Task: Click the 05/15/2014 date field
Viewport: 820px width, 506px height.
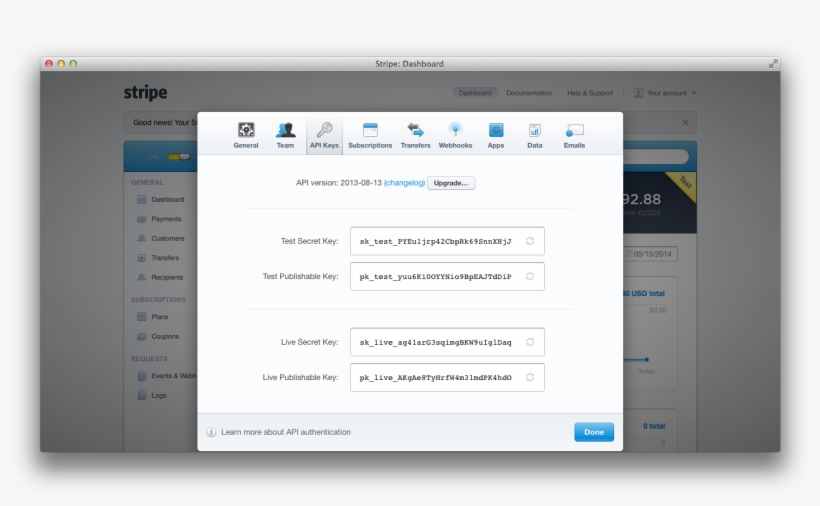Action: click(x=651, y=254)
